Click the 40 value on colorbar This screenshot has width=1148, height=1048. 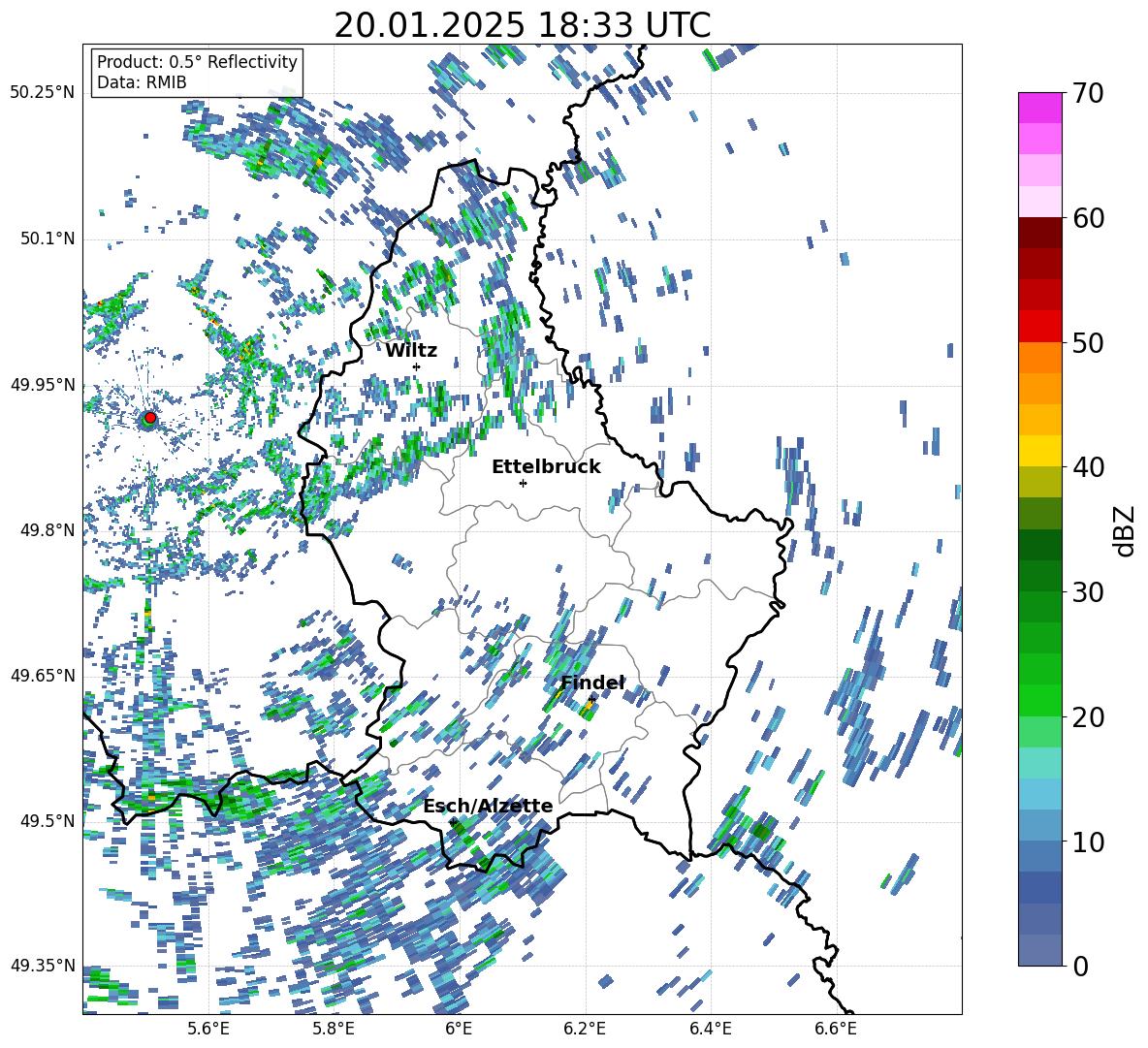[1088, 467]
